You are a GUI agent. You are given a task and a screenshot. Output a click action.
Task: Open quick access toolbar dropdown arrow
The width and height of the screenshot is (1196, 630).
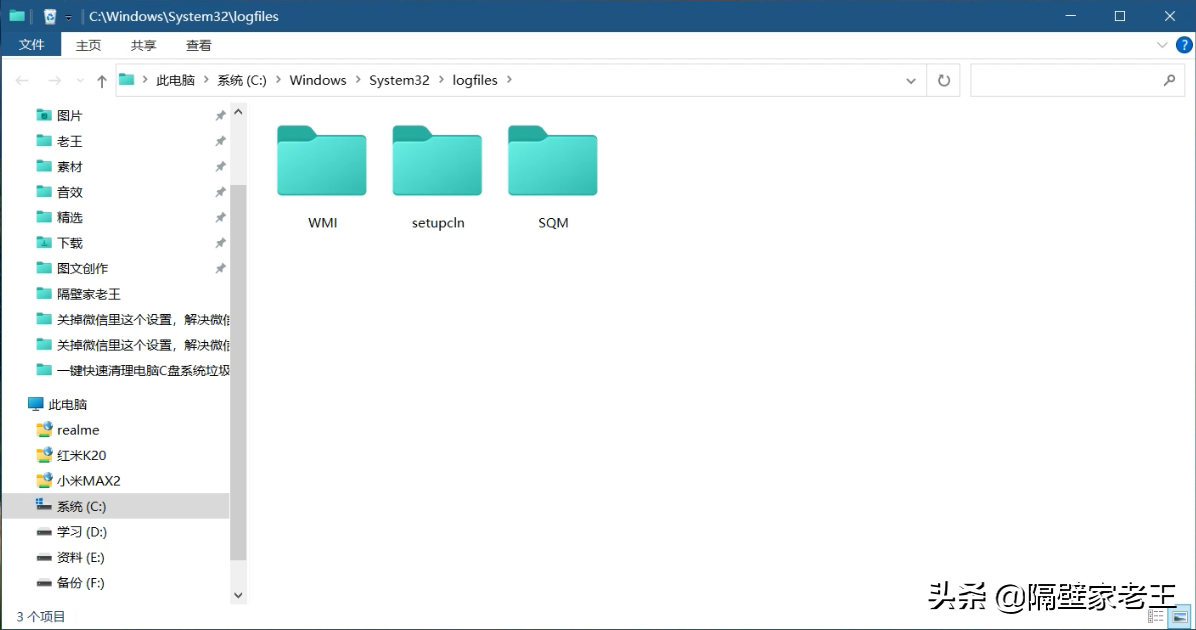point(68,17)
